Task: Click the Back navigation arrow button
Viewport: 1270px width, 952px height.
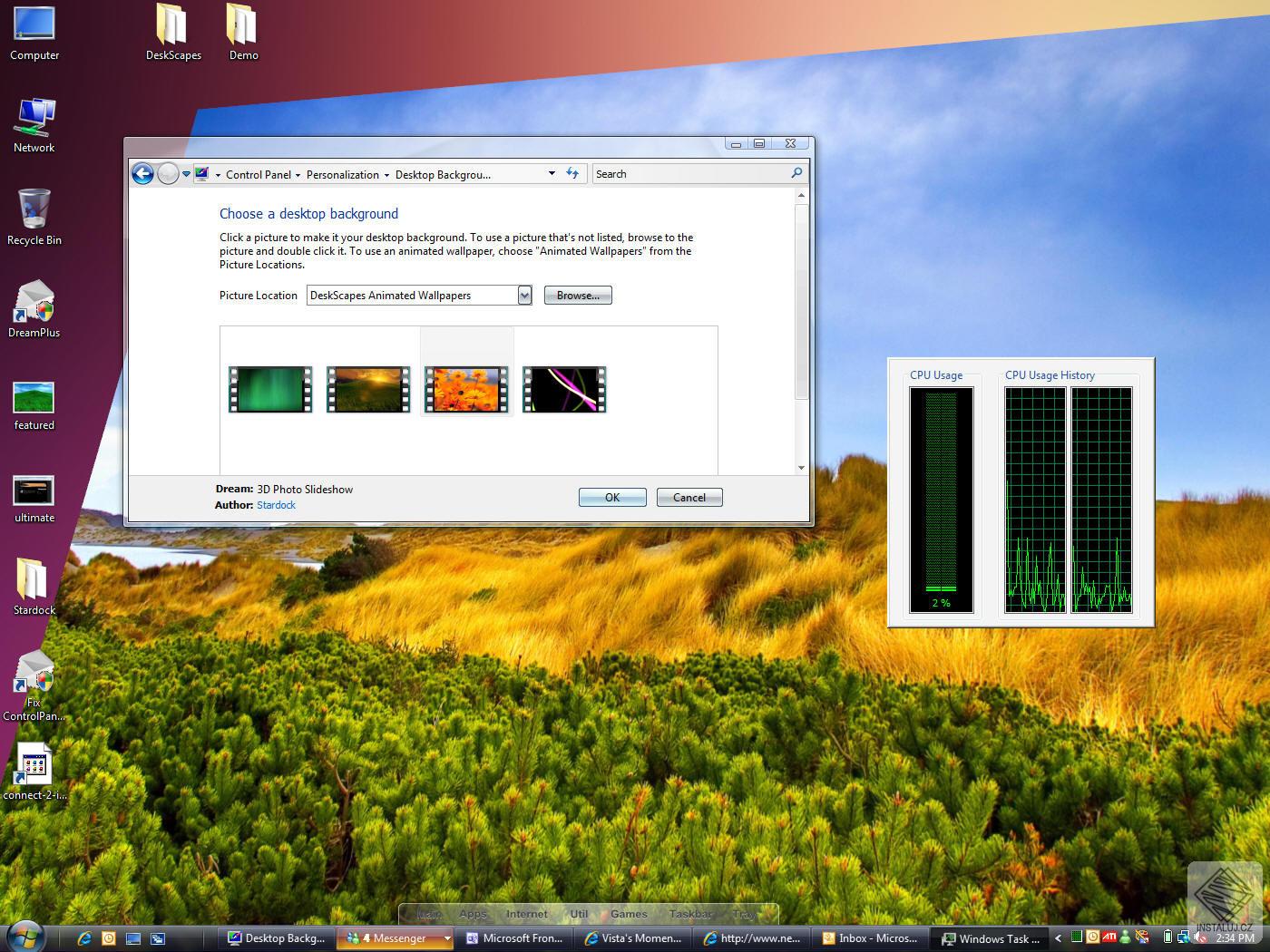Action: click(142, 174)
